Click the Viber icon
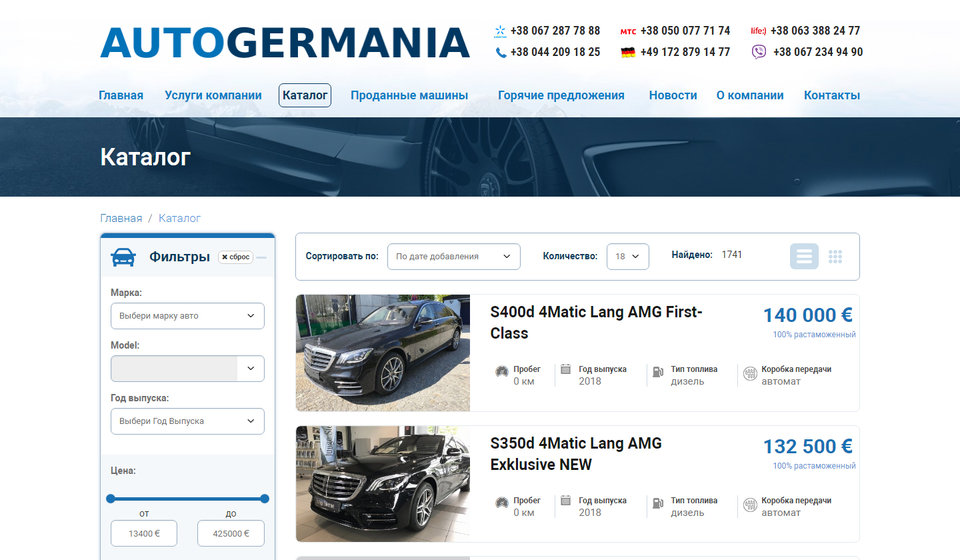 pos(759,52)
